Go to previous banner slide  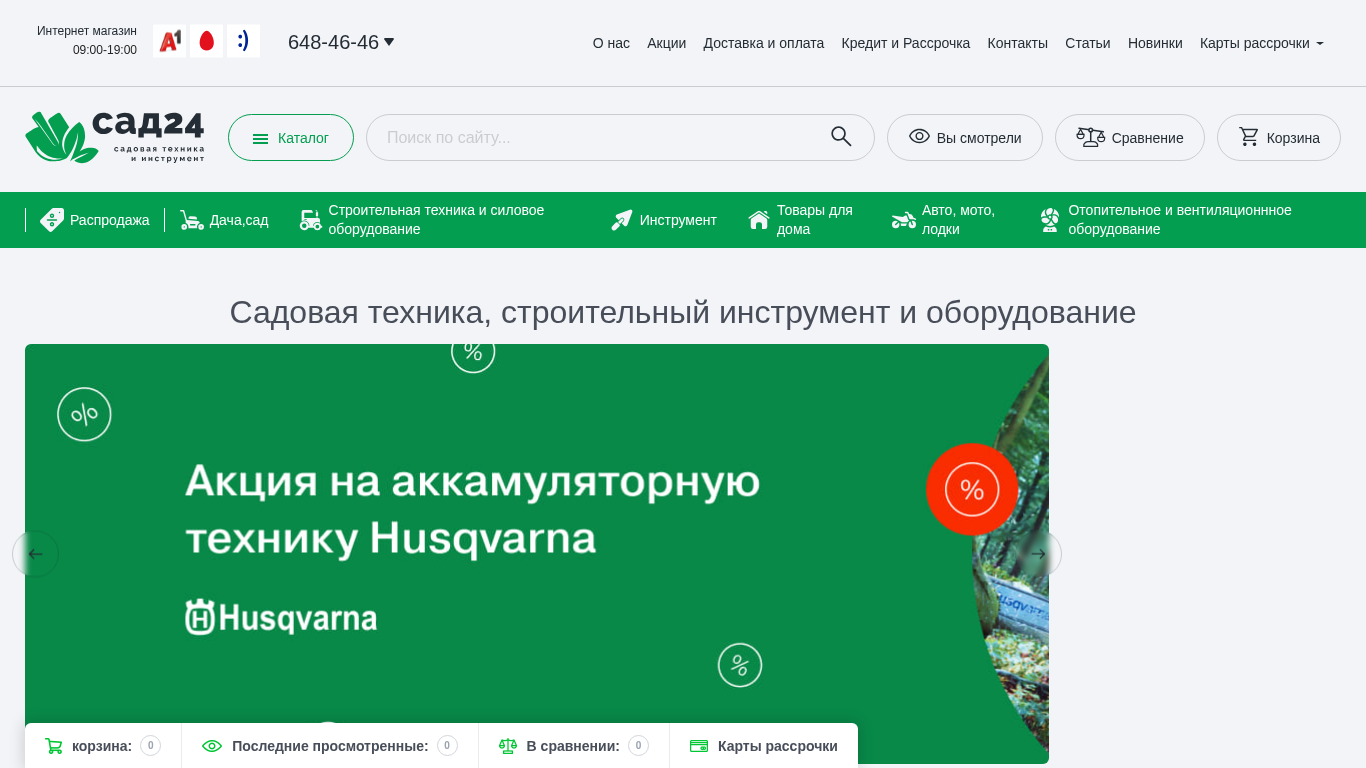[x=36, y=554]
